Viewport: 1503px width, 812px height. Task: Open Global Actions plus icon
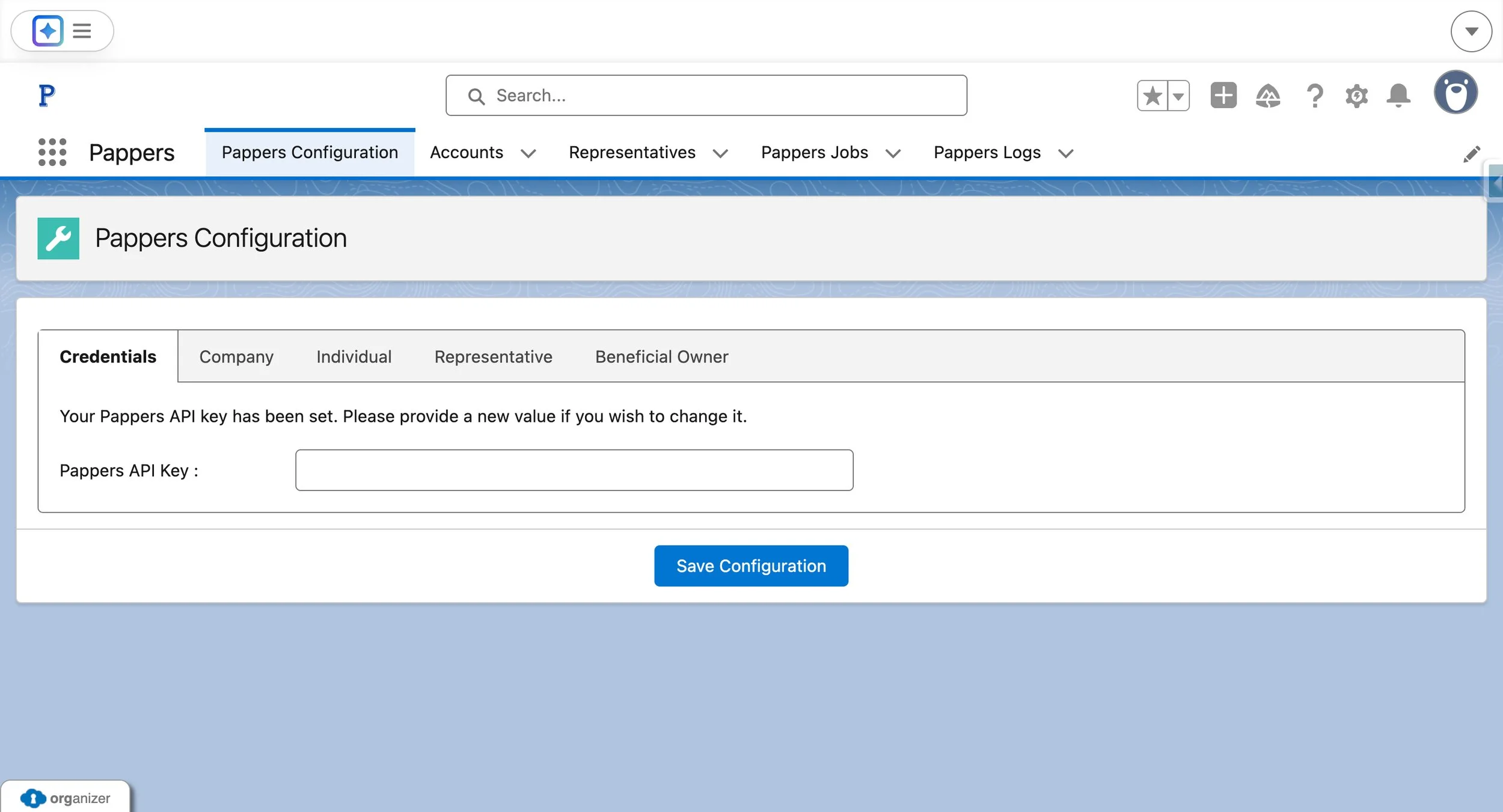pyautogui.click(x=1223, y=96)
